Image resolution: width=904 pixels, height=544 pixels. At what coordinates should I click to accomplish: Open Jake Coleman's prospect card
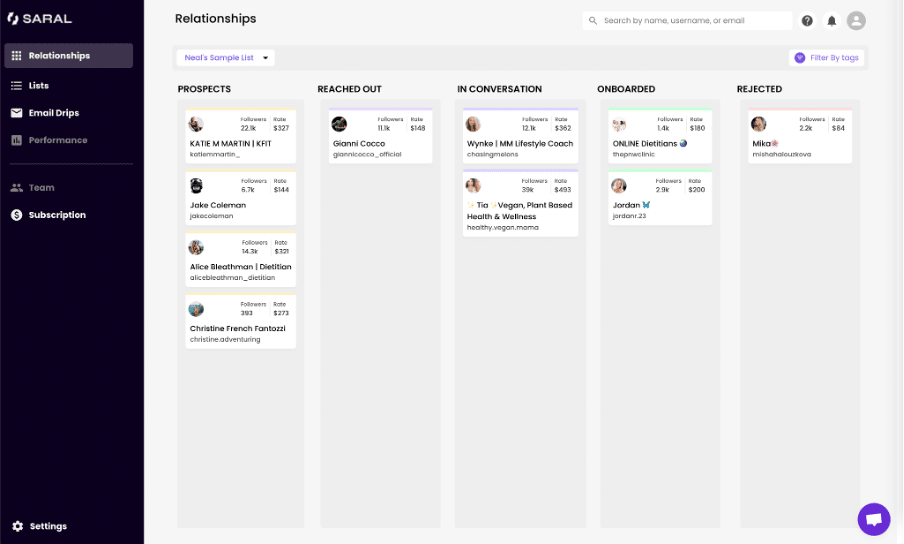pos(240,199)
